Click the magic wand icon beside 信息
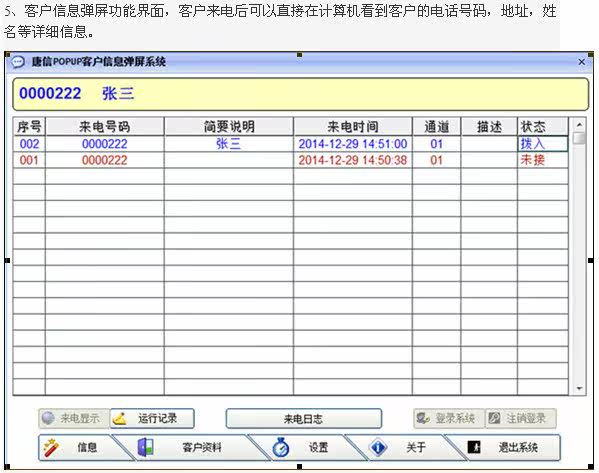 tap(50, 447)
